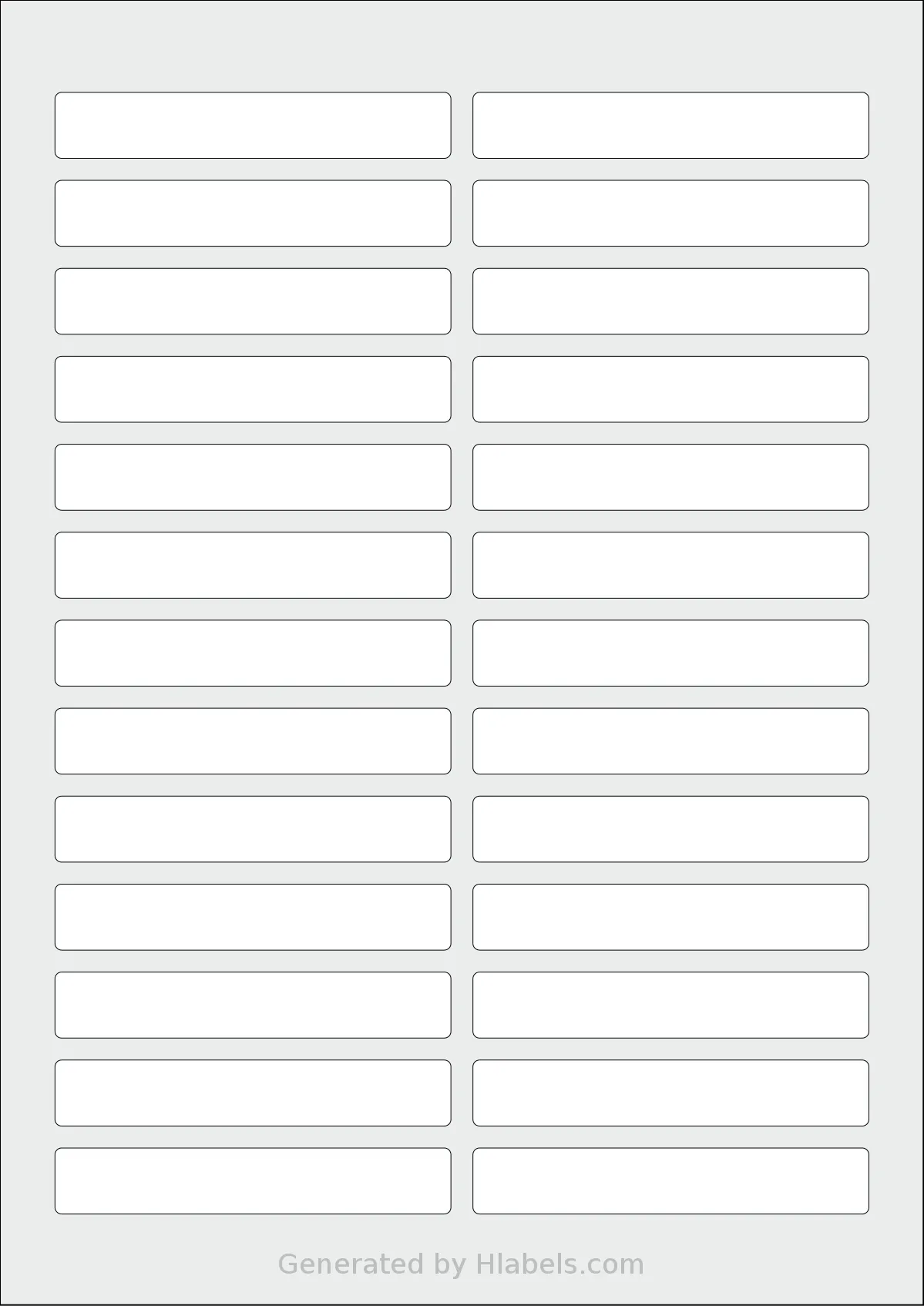Select the right label in second row
Viewport: 924px width, 1306px height.
click(x=670, y=213)
